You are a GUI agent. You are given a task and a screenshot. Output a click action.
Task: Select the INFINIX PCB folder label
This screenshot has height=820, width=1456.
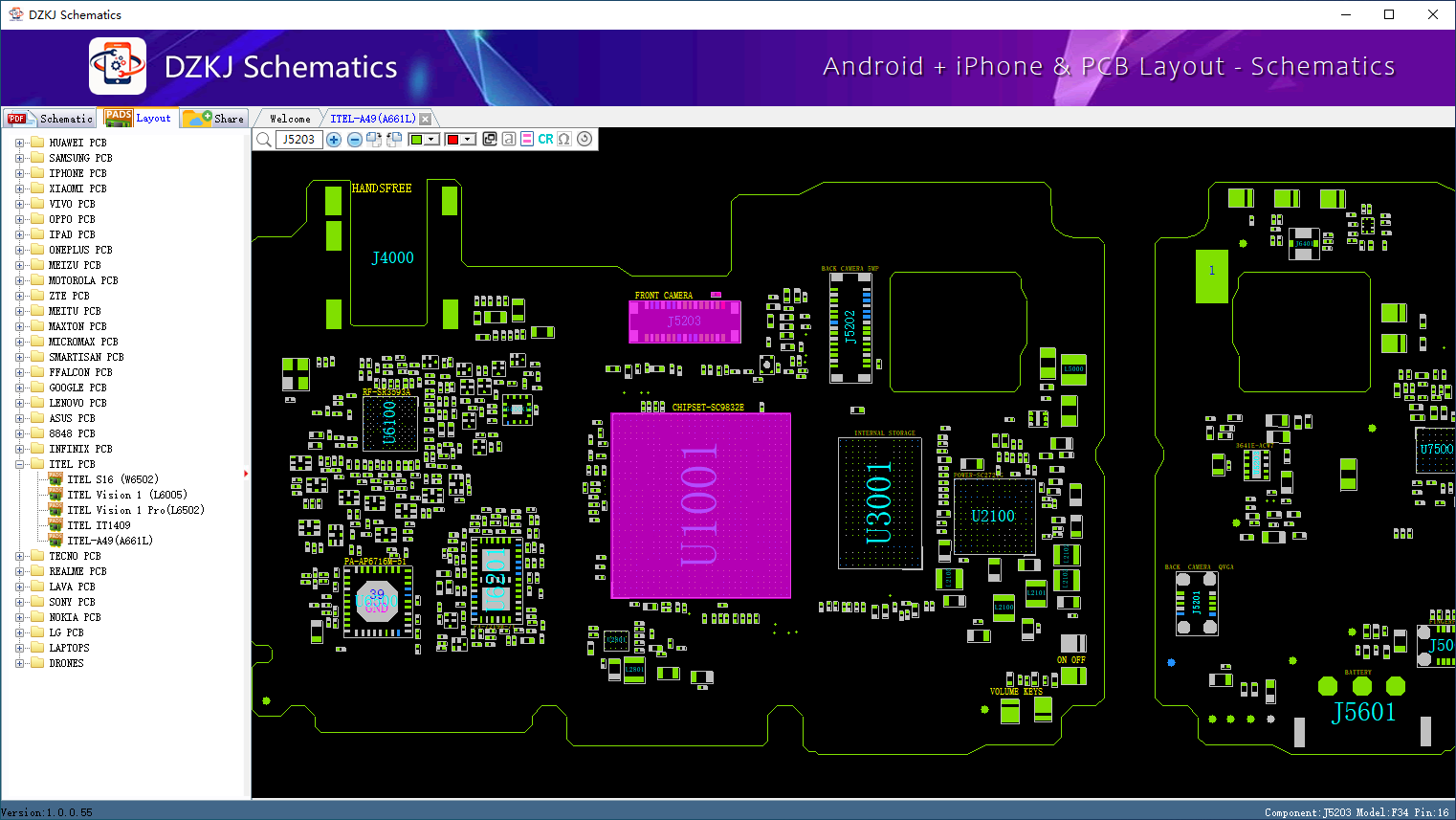tap(80, 449)
